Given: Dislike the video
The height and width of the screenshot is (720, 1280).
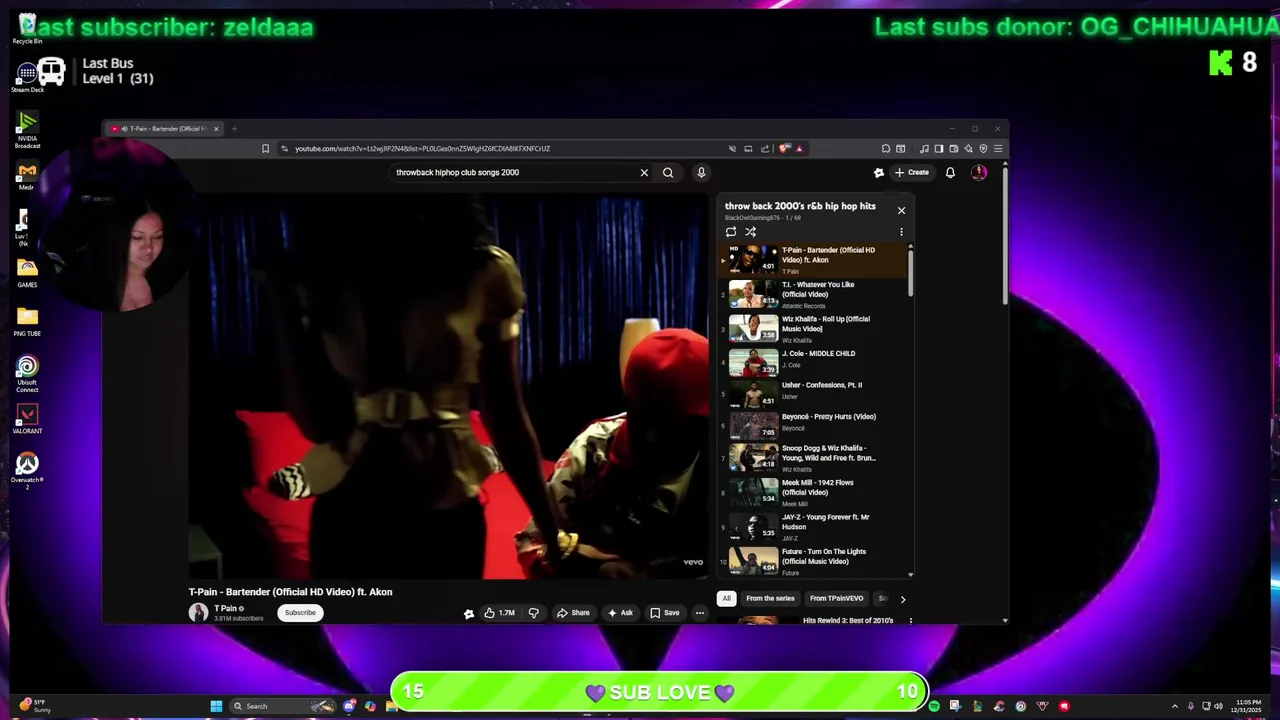Looking at the screenshot, I should [x=533, y=613].
